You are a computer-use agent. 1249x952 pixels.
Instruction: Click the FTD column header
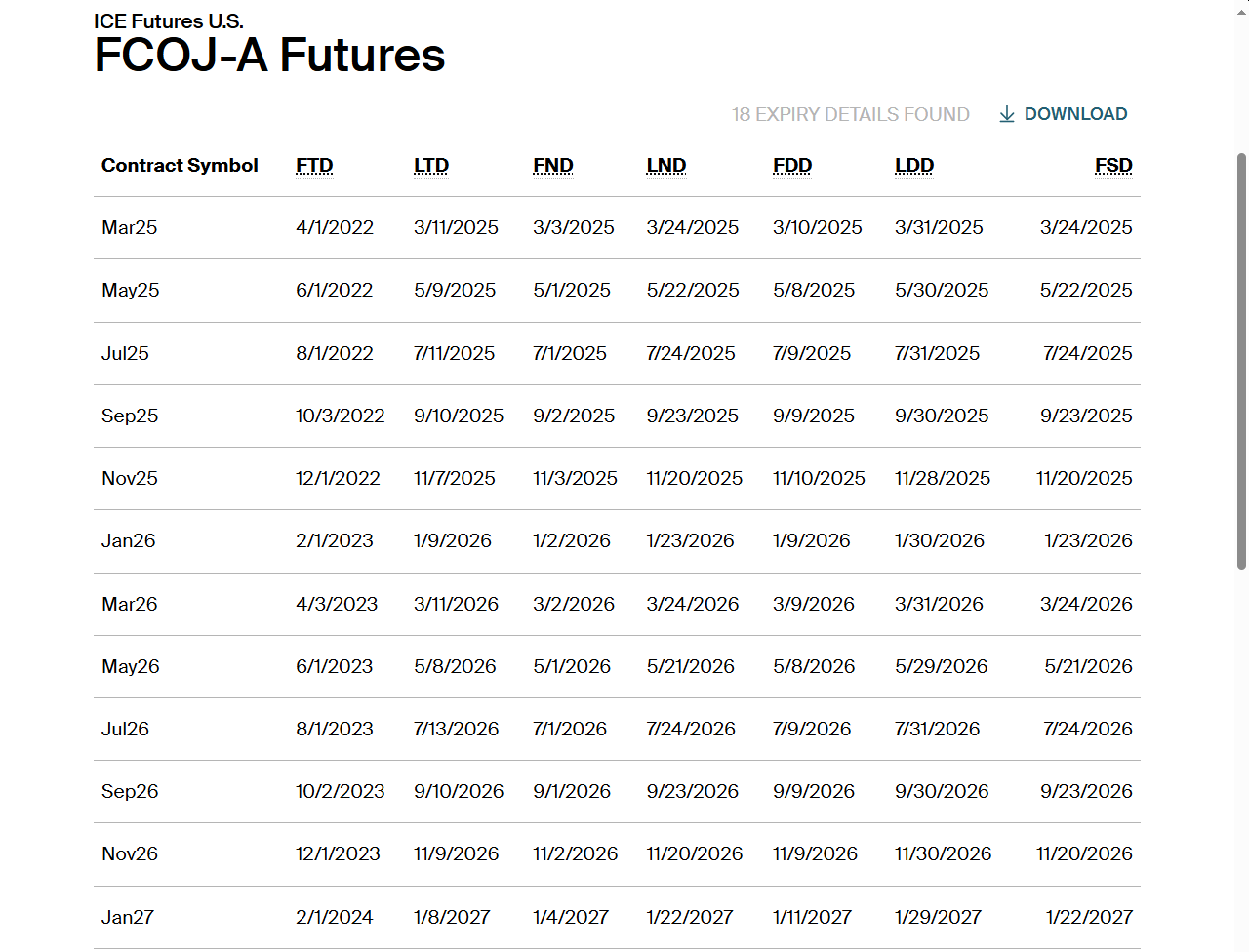tap(314, 166)
